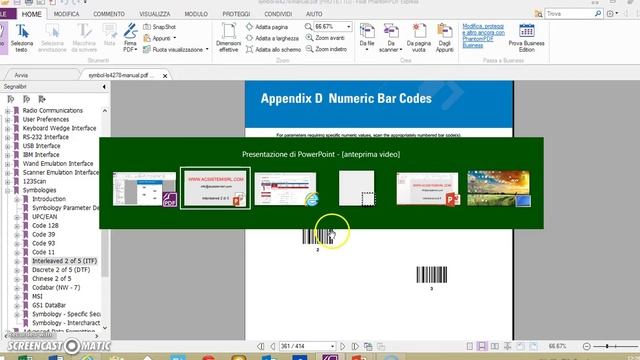The height and width of the screenshot is (360, 640).
Task: Click Adatta allo schermo
Action: coord(273,49)
